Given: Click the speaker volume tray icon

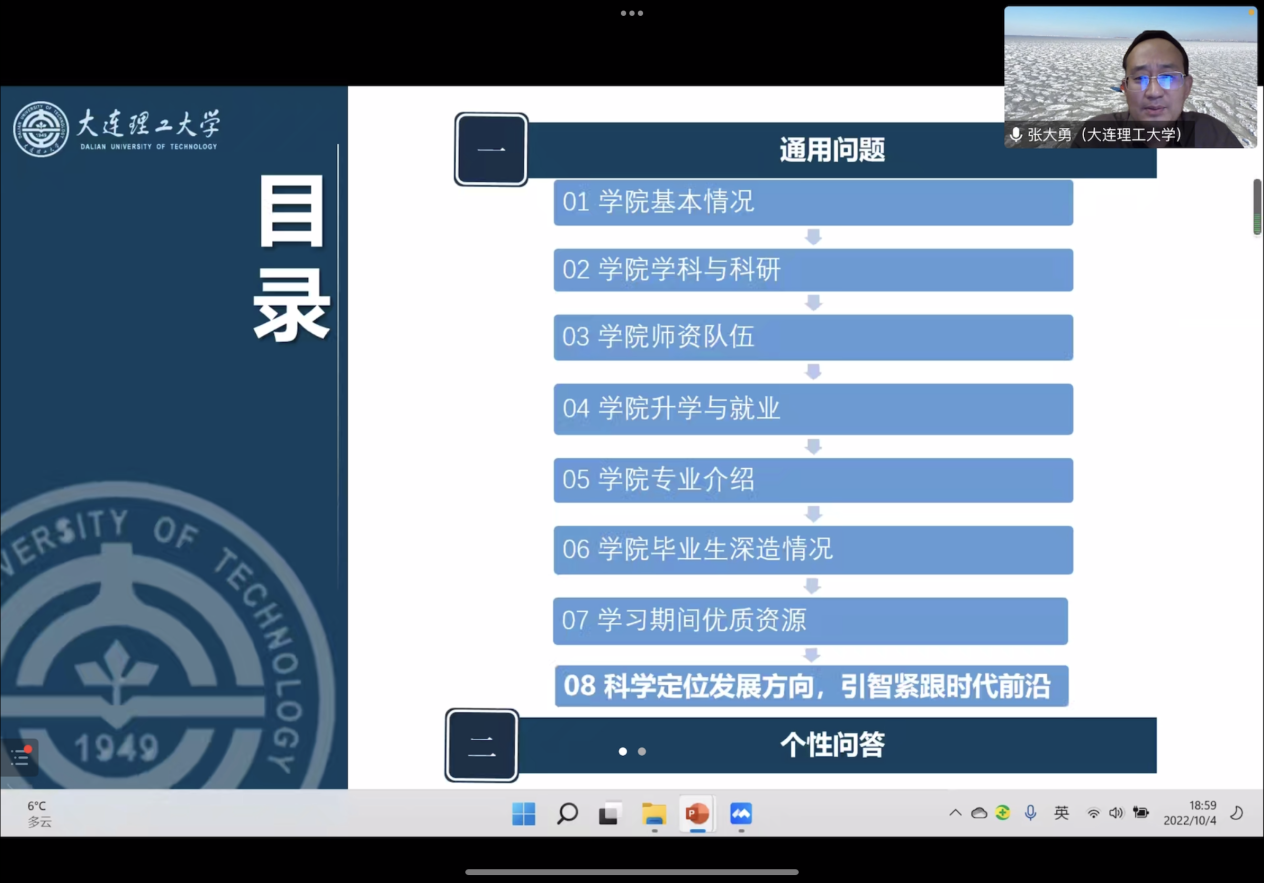Looking at the screenshot, I should click(x=1116, y=813).
